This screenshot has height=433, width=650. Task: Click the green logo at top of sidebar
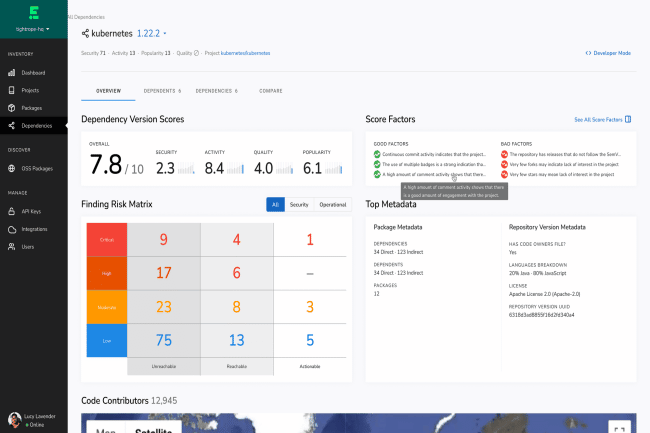(34, 13)
